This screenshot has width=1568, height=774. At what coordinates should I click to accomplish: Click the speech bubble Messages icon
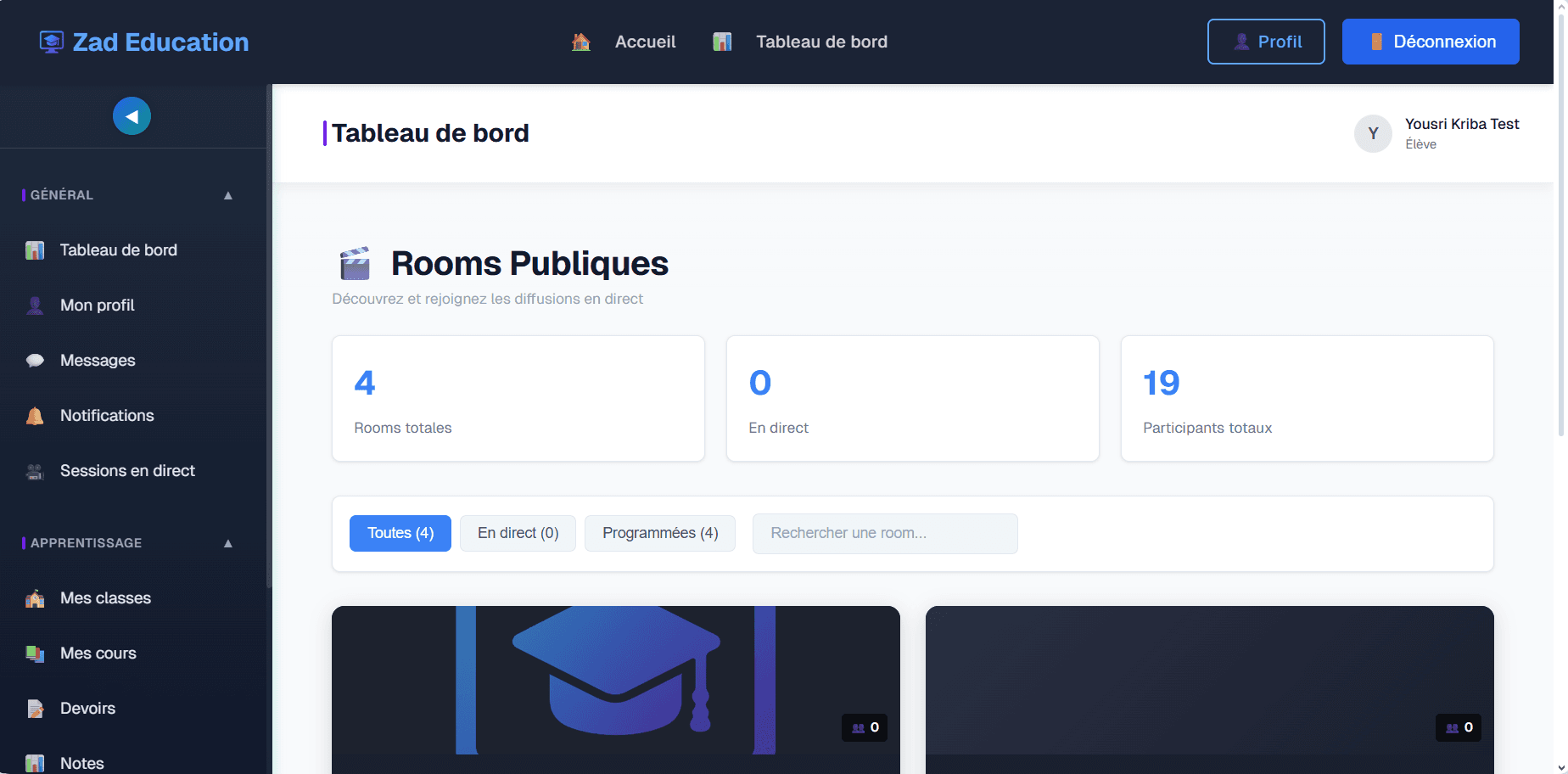(35, 361)
